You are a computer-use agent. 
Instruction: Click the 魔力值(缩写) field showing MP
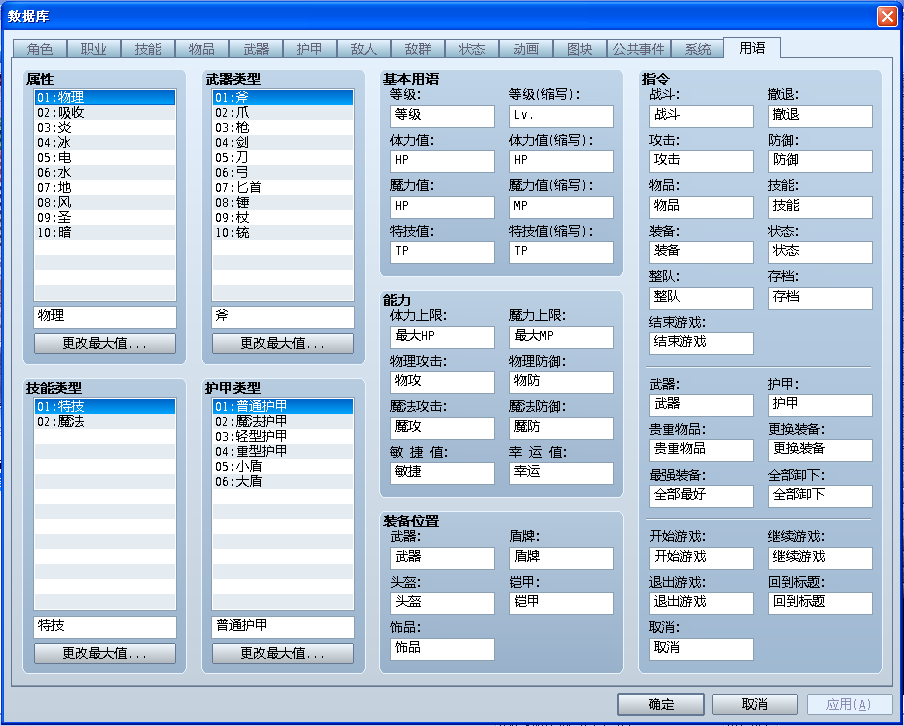click(x=562, y=207)
